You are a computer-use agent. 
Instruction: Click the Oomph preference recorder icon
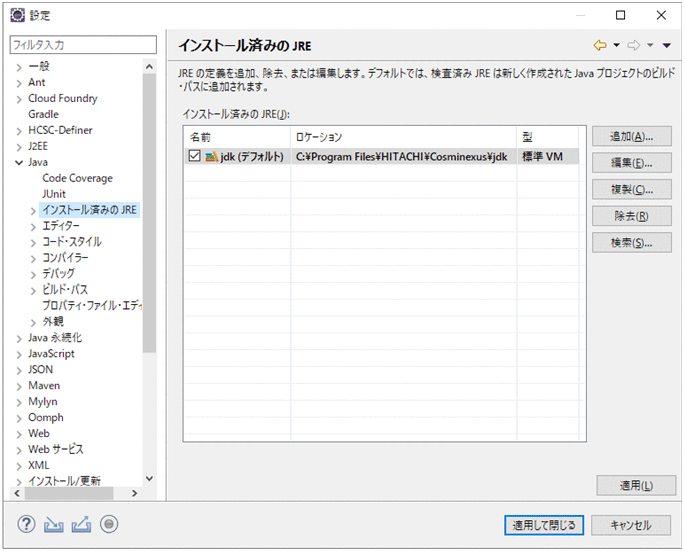click(x=109, y=524)
